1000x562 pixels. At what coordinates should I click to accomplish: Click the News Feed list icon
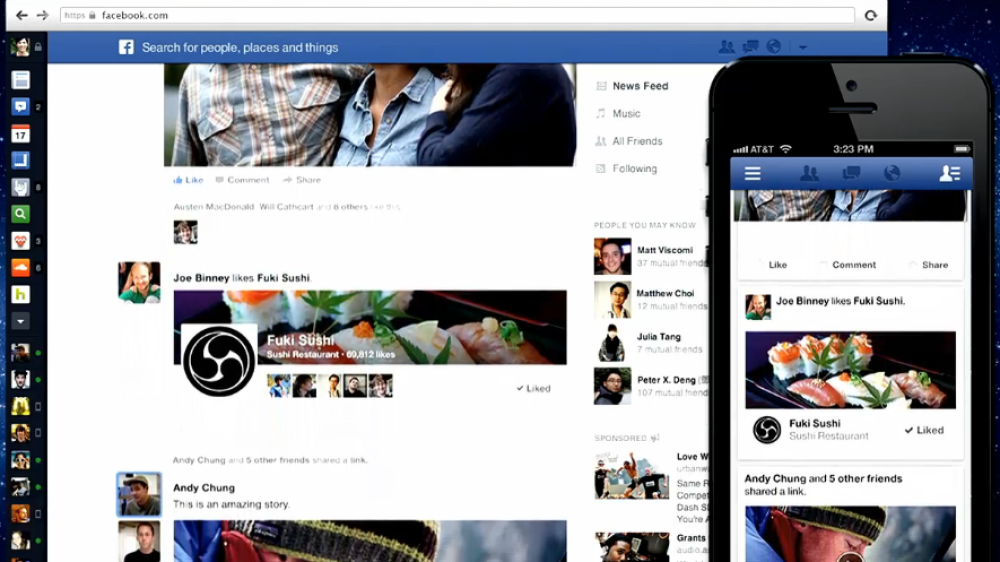coord(601,86)
